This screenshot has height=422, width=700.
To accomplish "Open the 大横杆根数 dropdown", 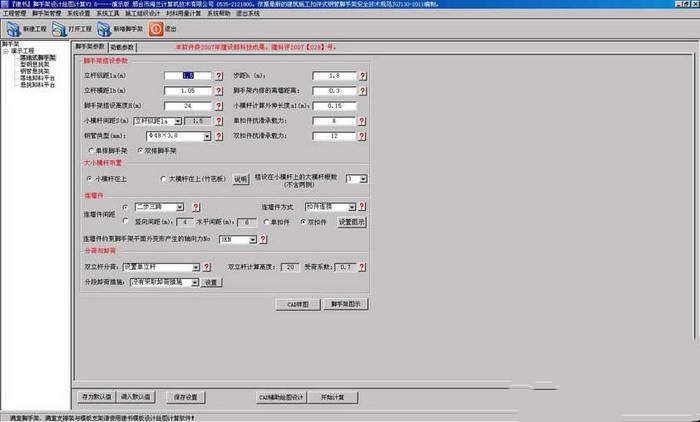I will point(363,179).
